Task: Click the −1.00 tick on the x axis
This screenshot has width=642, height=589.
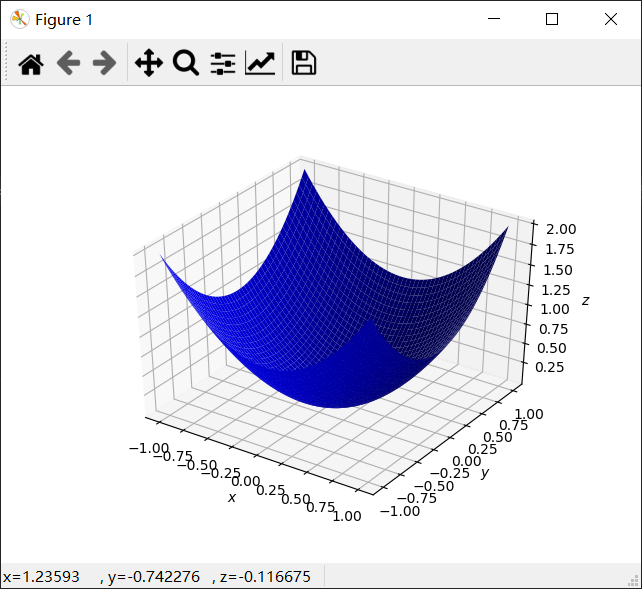Action: click(149, 448)
